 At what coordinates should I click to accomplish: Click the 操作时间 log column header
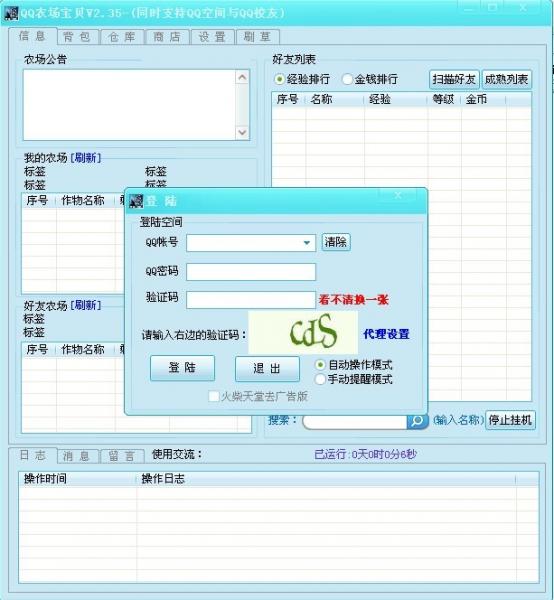78,479
